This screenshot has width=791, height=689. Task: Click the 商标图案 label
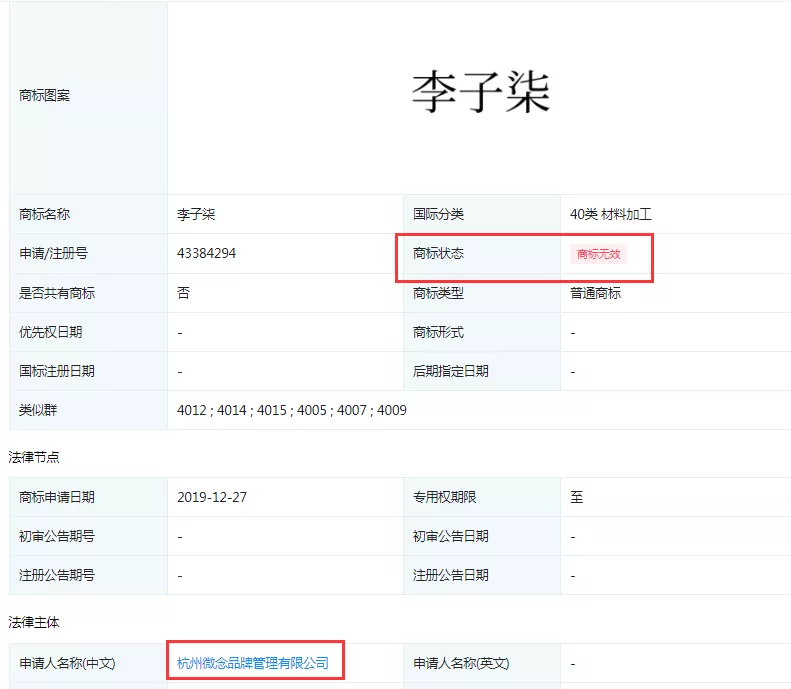pyautogui.click(x=44, y=95)
